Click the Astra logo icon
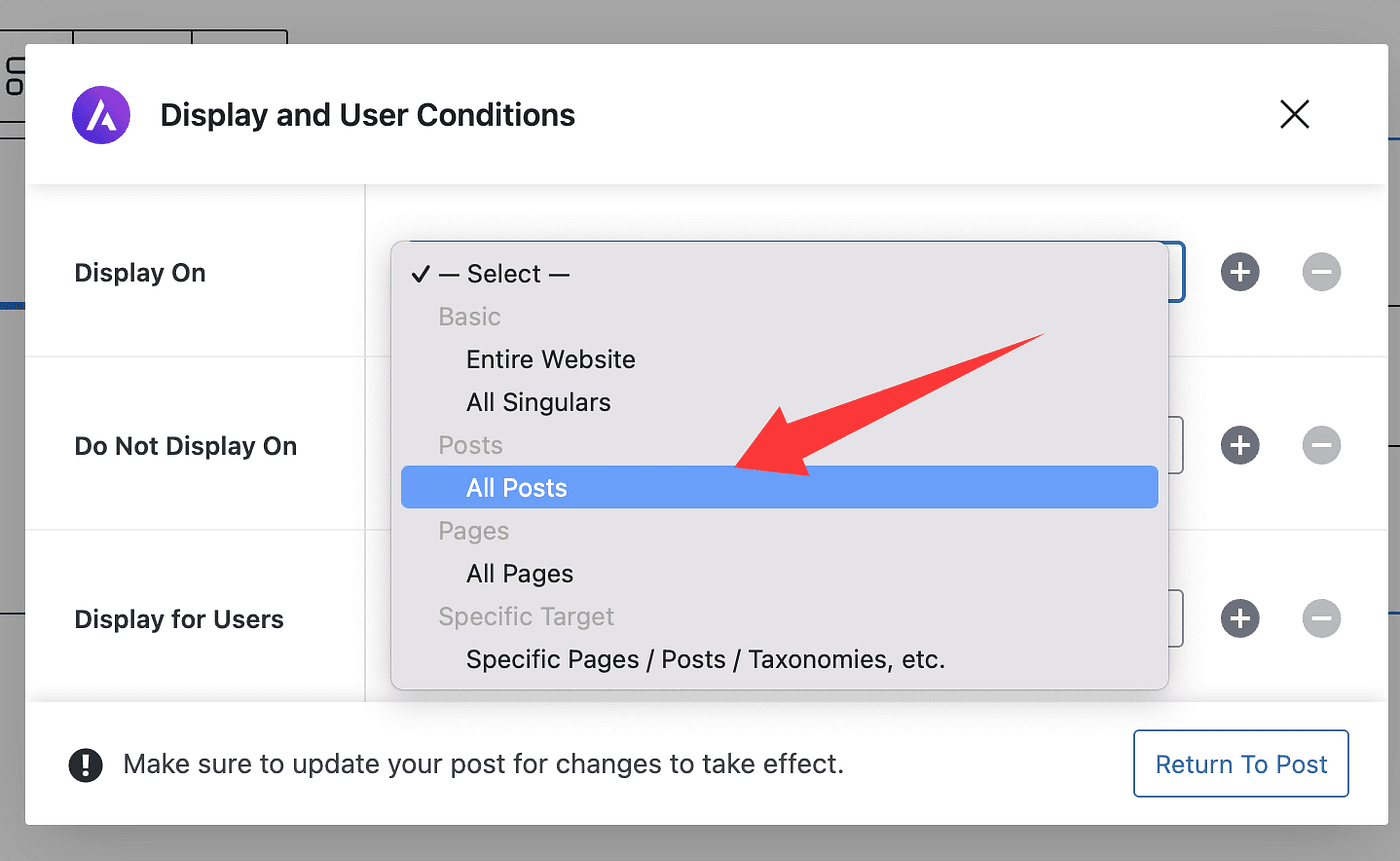The width and height of the screenshot is (1400, 861). (101, 115)
